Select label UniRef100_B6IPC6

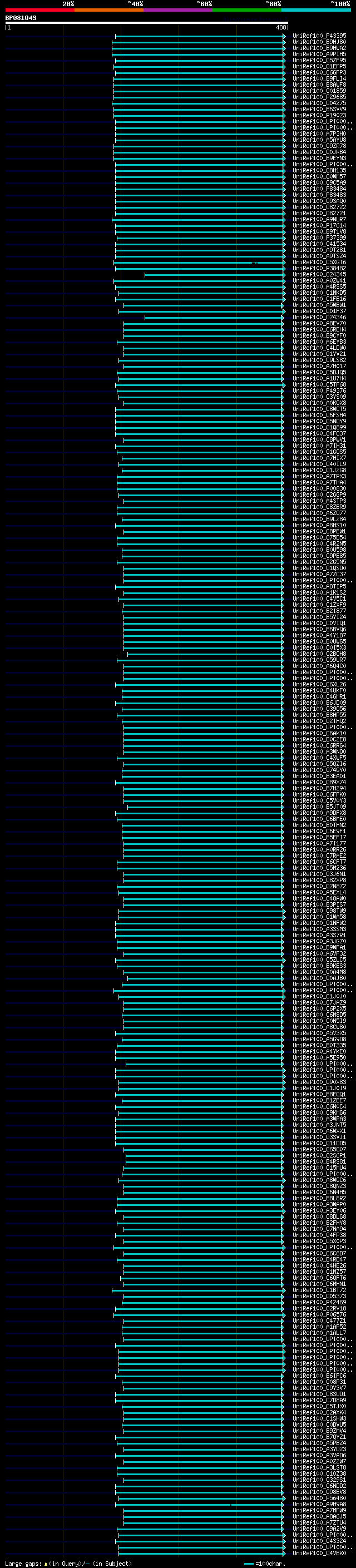click(x=319, y=1376)
